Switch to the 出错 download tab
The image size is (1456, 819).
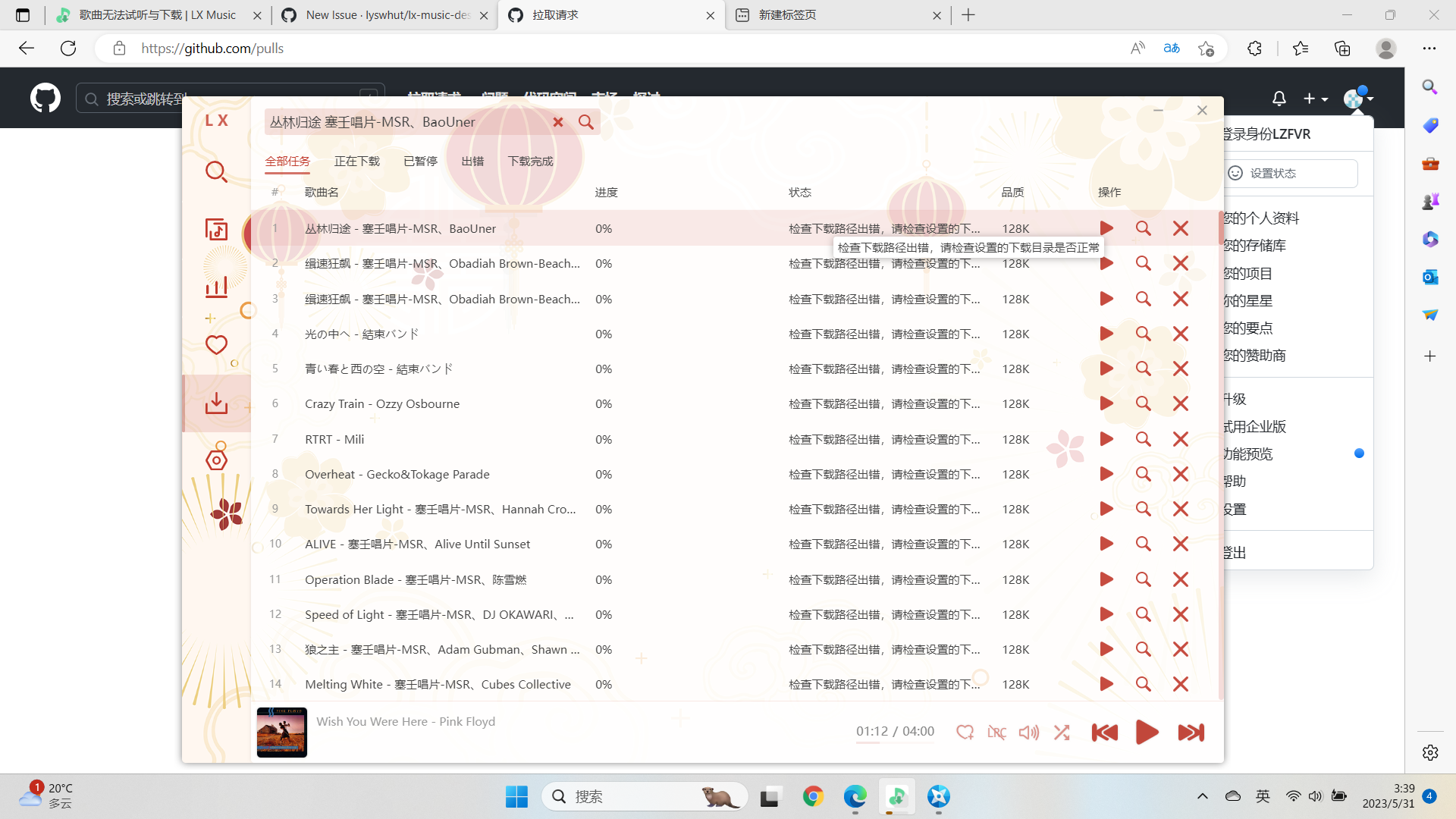(472, 161)
